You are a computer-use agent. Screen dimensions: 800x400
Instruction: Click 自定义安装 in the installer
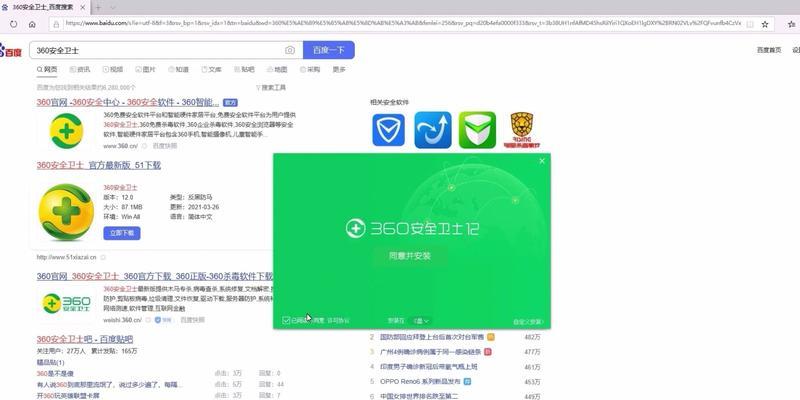point(528,321)
